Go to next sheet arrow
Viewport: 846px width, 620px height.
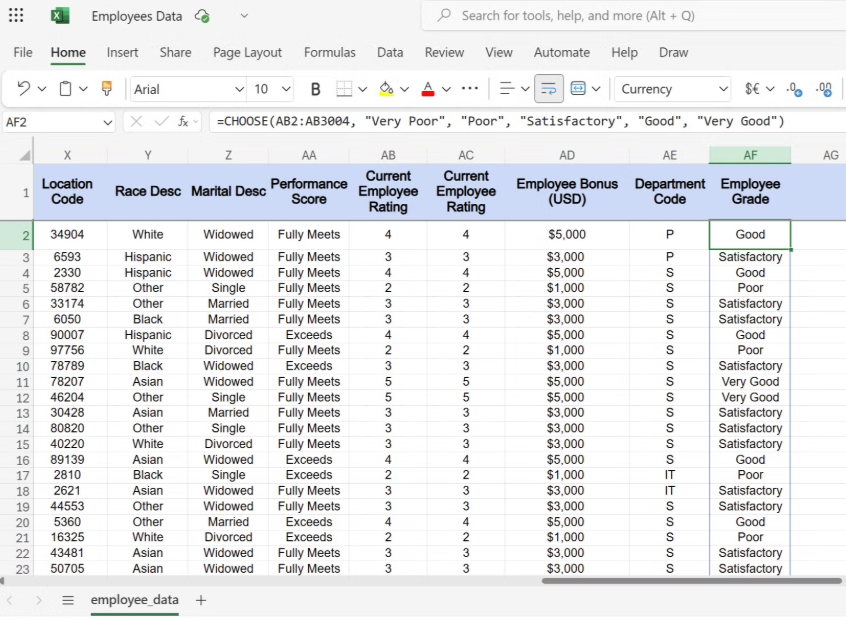(38, 600)
